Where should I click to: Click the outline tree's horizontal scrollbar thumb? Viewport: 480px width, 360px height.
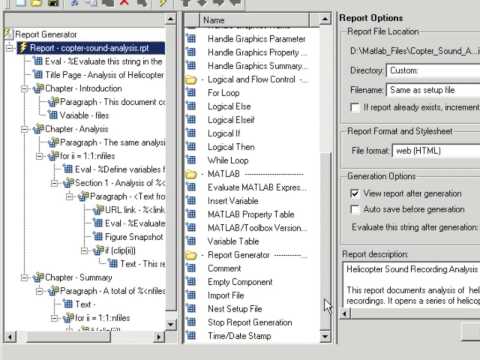pyautogui.click(x=69, y=337)
